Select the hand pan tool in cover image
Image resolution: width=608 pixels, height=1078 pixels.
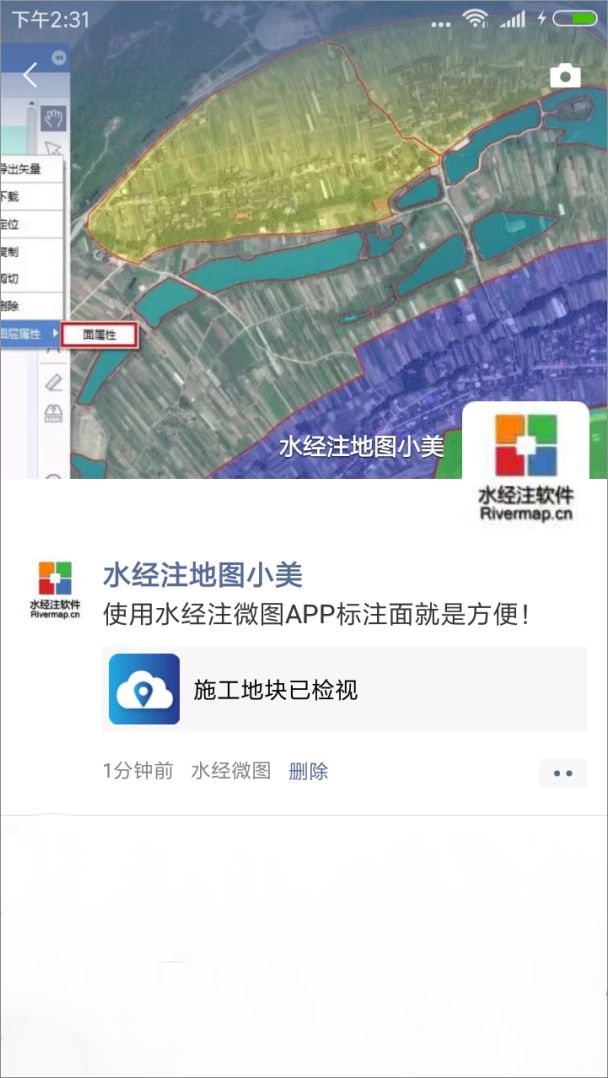coord(53,118)
